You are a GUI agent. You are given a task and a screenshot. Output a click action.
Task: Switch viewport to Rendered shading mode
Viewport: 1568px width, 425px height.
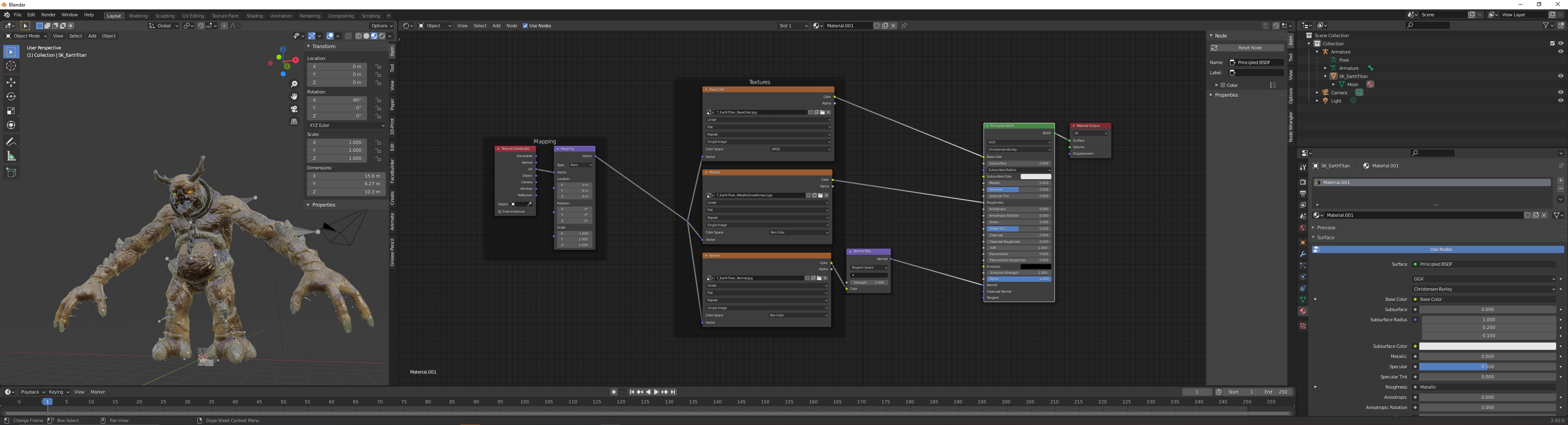382,36
